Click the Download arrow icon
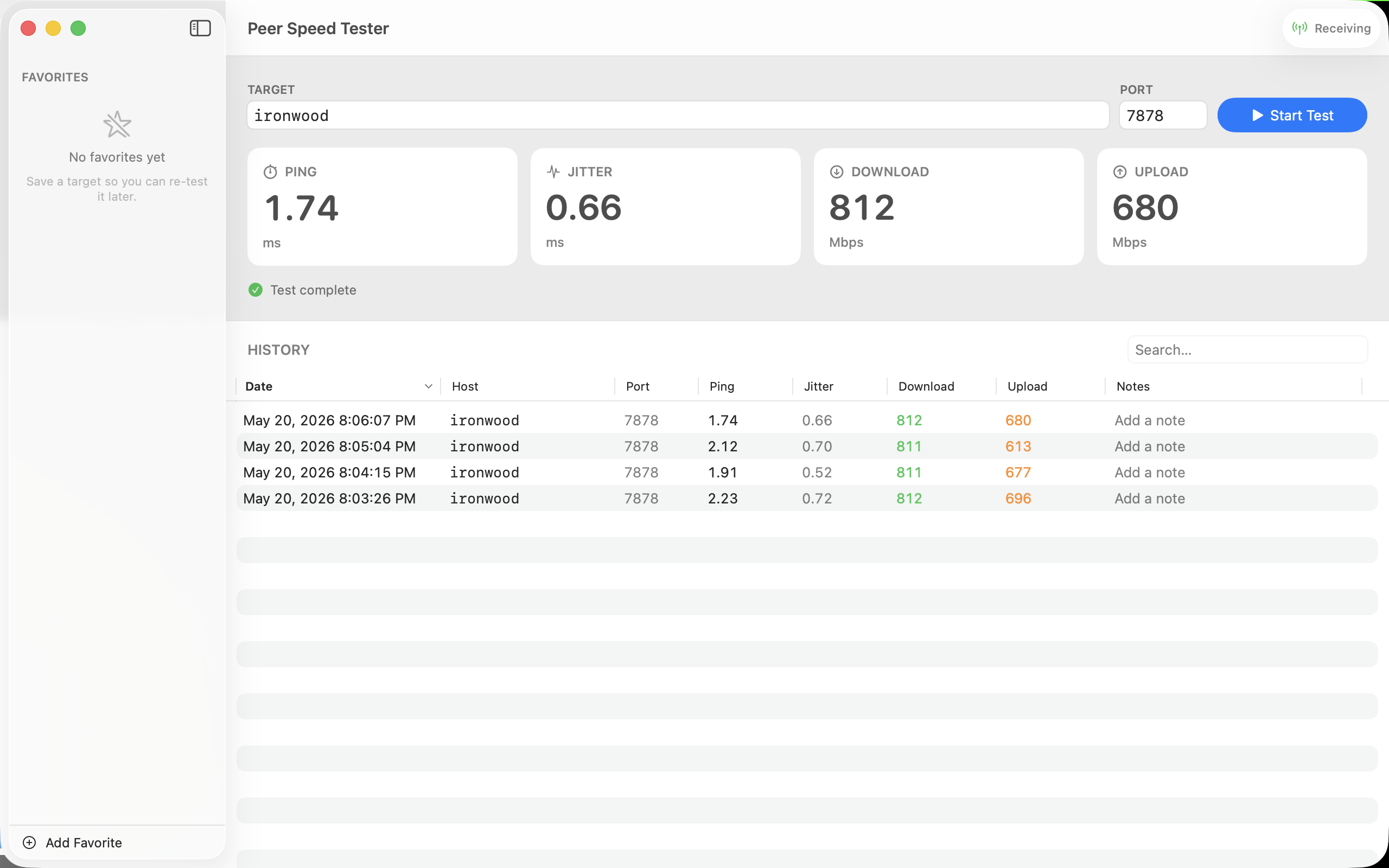The width and height of the screenshot is (1389, 868). click(x=837, y=171)
